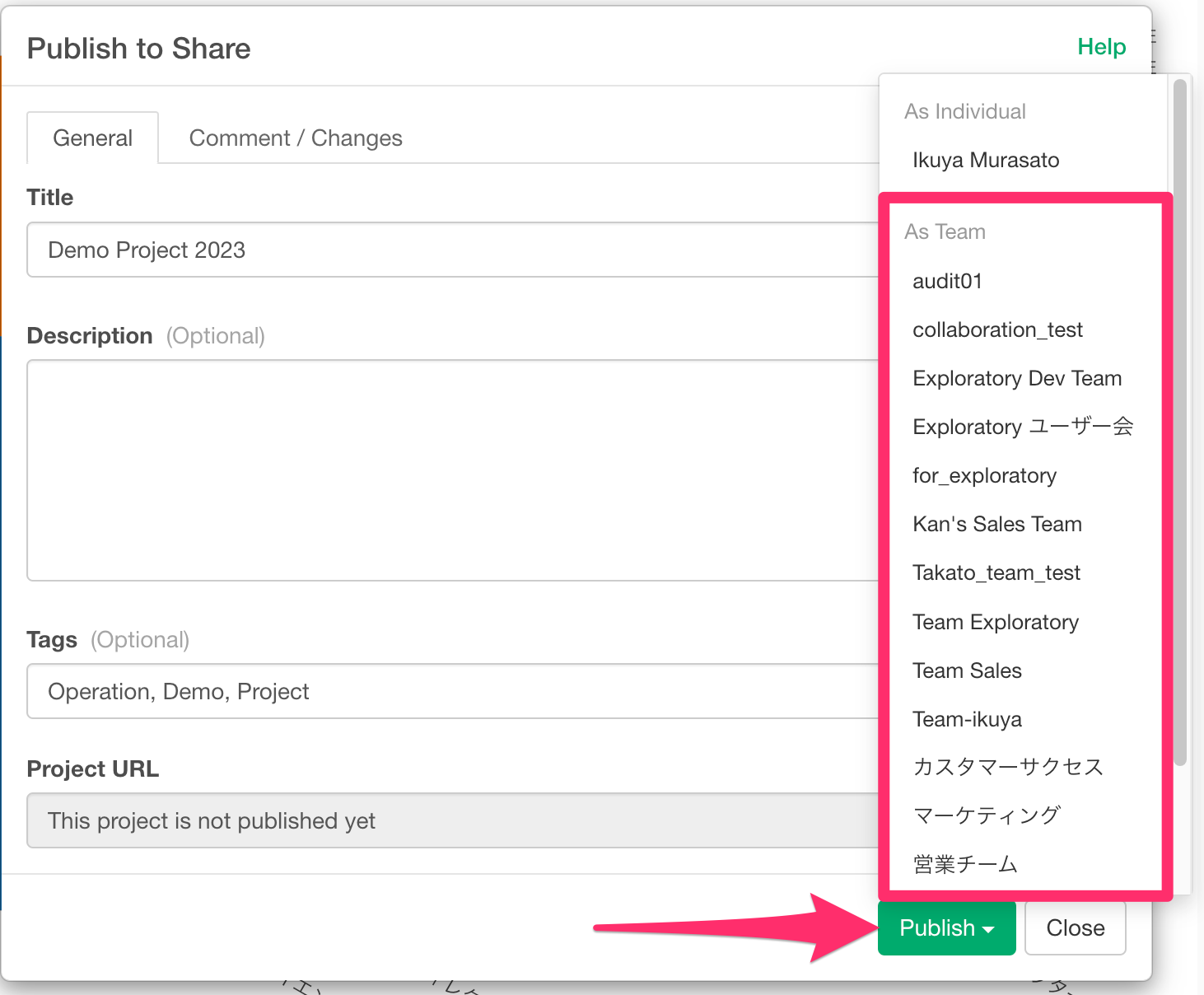Viewport: 1204px width, 995px height.
Task: Select Exploratory ユーザー会 team
Action: [1023, 427]
